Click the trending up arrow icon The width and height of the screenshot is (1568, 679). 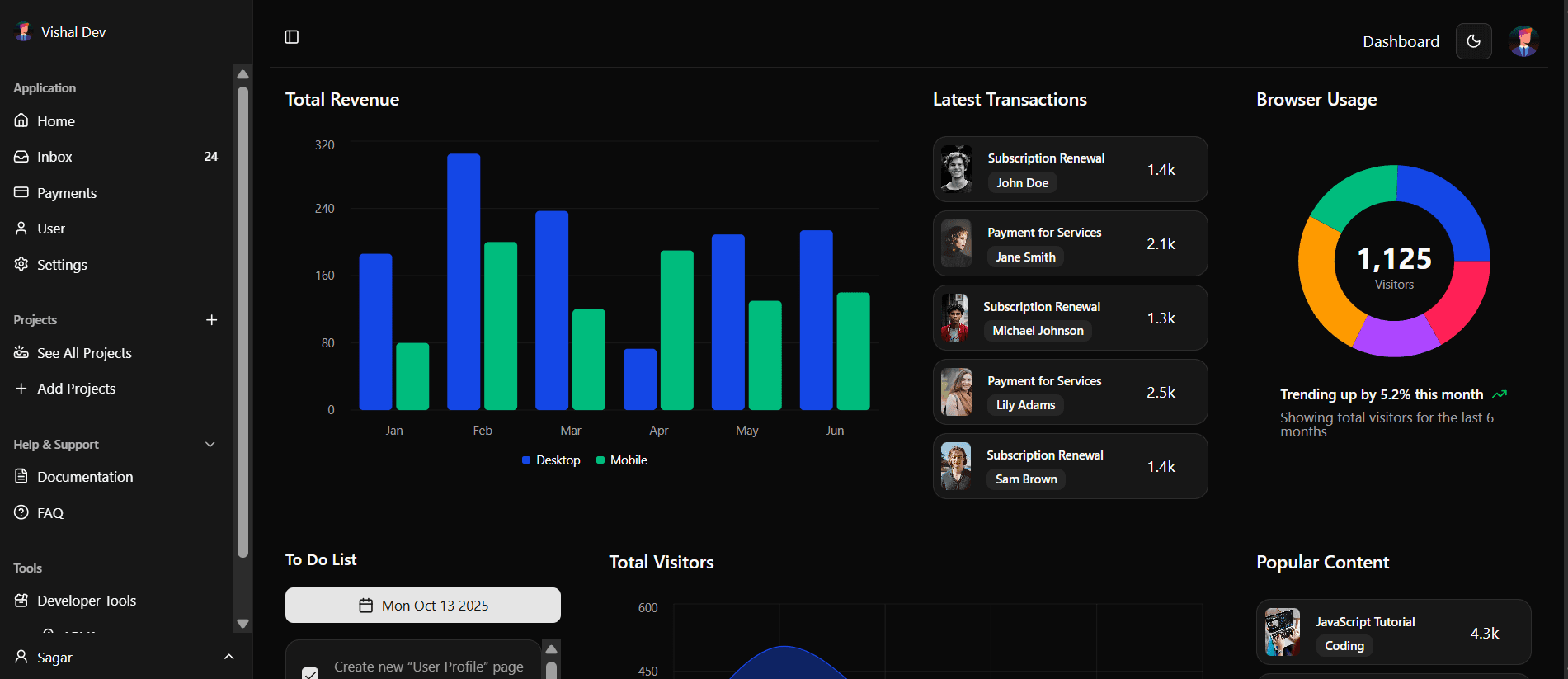click(1500, 394)
